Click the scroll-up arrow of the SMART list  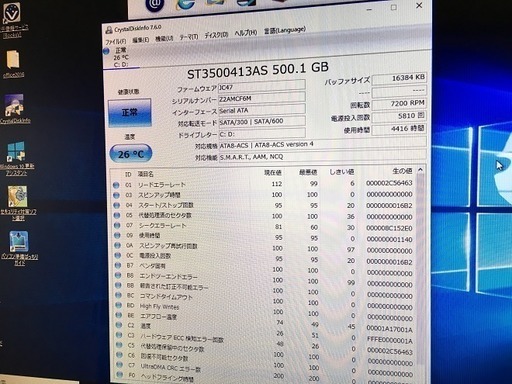click(420, 170)
